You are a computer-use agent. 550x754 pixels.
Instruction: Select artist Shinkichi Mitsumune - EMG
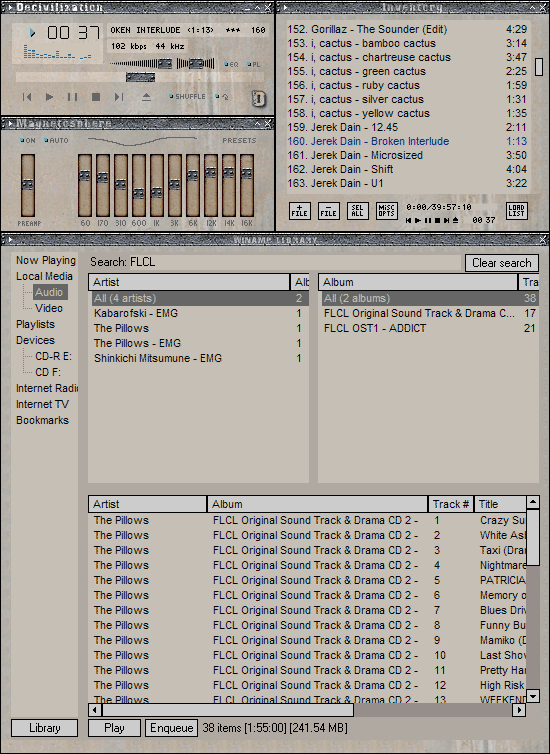tap(198, 358)
